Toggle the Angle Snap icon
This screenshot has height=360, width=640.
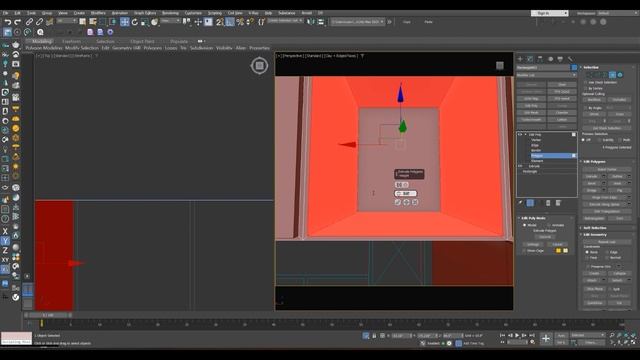tap(230, 22)
